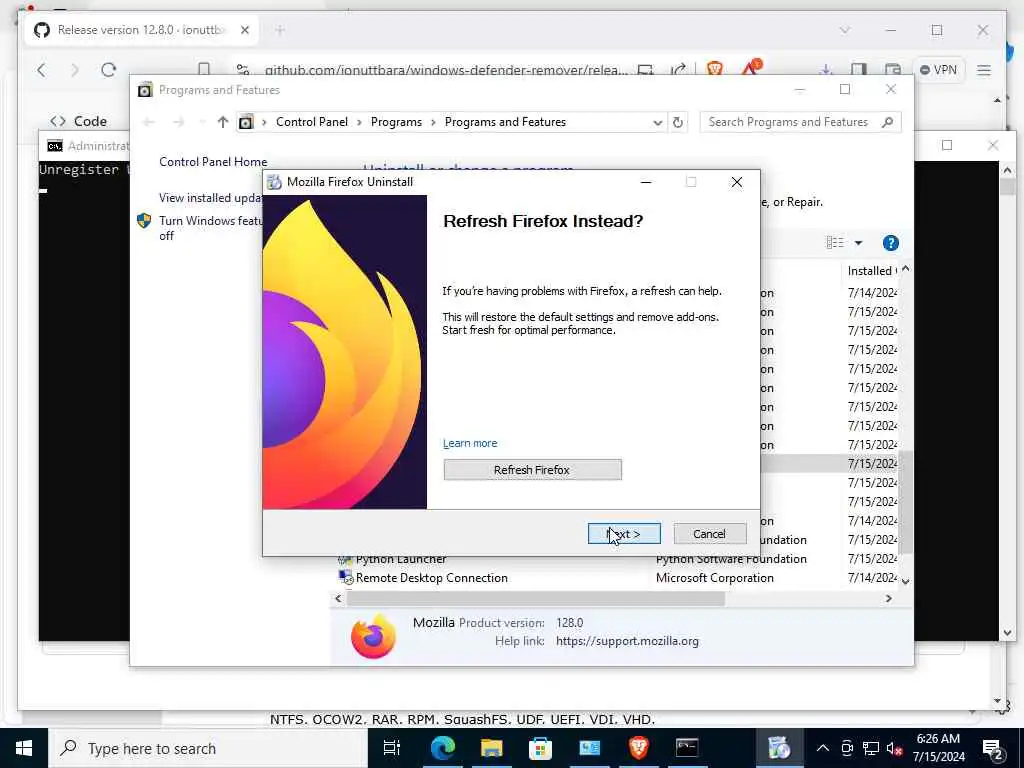Click the muted volume tray icon
1024x768 pixels.
895,748
